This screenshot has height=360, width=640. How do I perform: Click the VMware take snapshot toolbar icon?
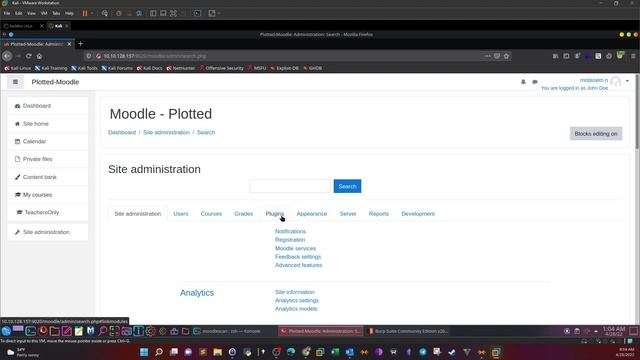pyautogui.click(x=119, y=13)
